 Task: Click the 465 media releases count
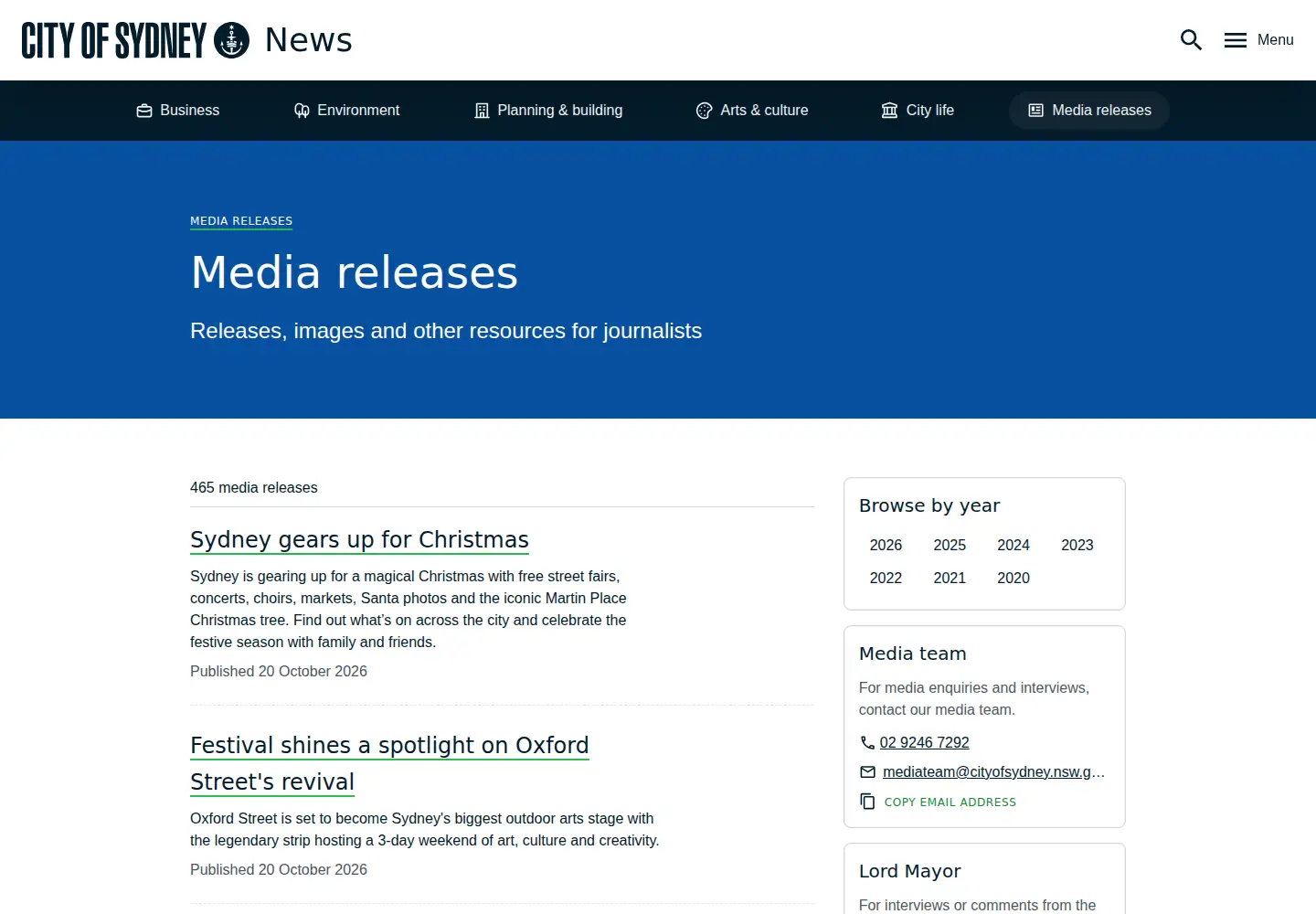click(x=254, y=488)
